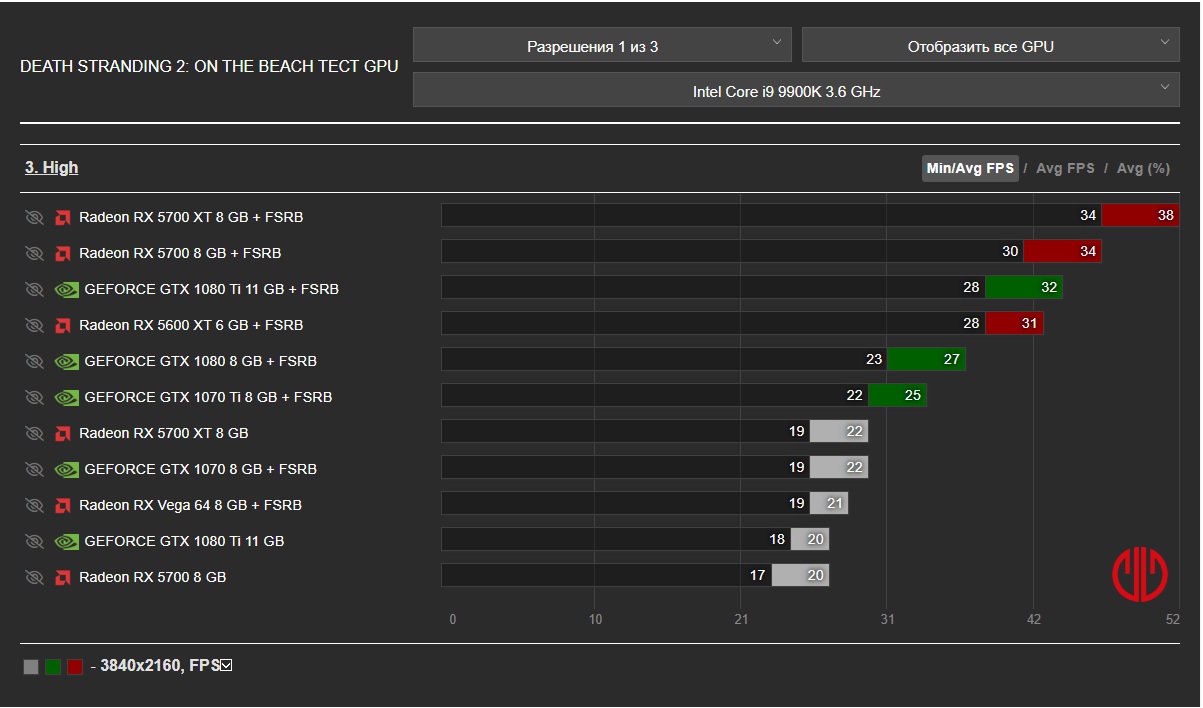Hide the Radeon RX 5600 XT 6 GB + FSRB row
This screenshot has height=708, width=1203.
click(35, 325)
